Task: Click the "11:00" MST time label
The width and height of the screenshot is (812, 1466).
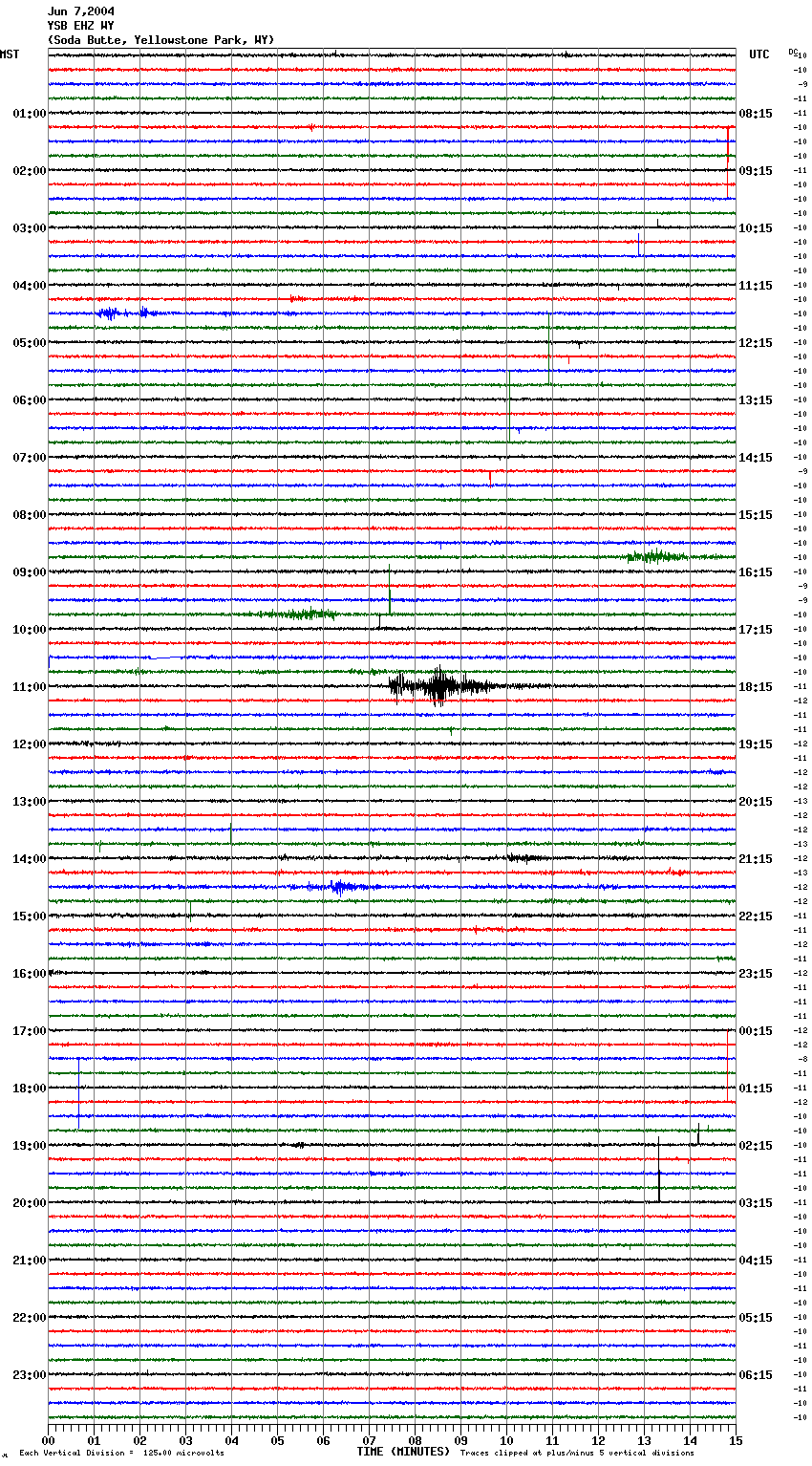Action: click(x=30, y=687)
